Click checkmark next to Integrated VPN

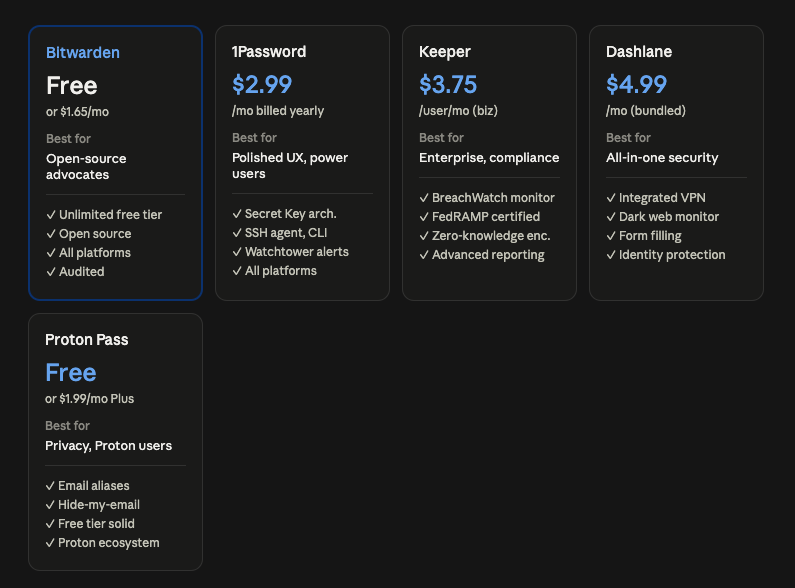pyautogui.click(x=611, y=198)
